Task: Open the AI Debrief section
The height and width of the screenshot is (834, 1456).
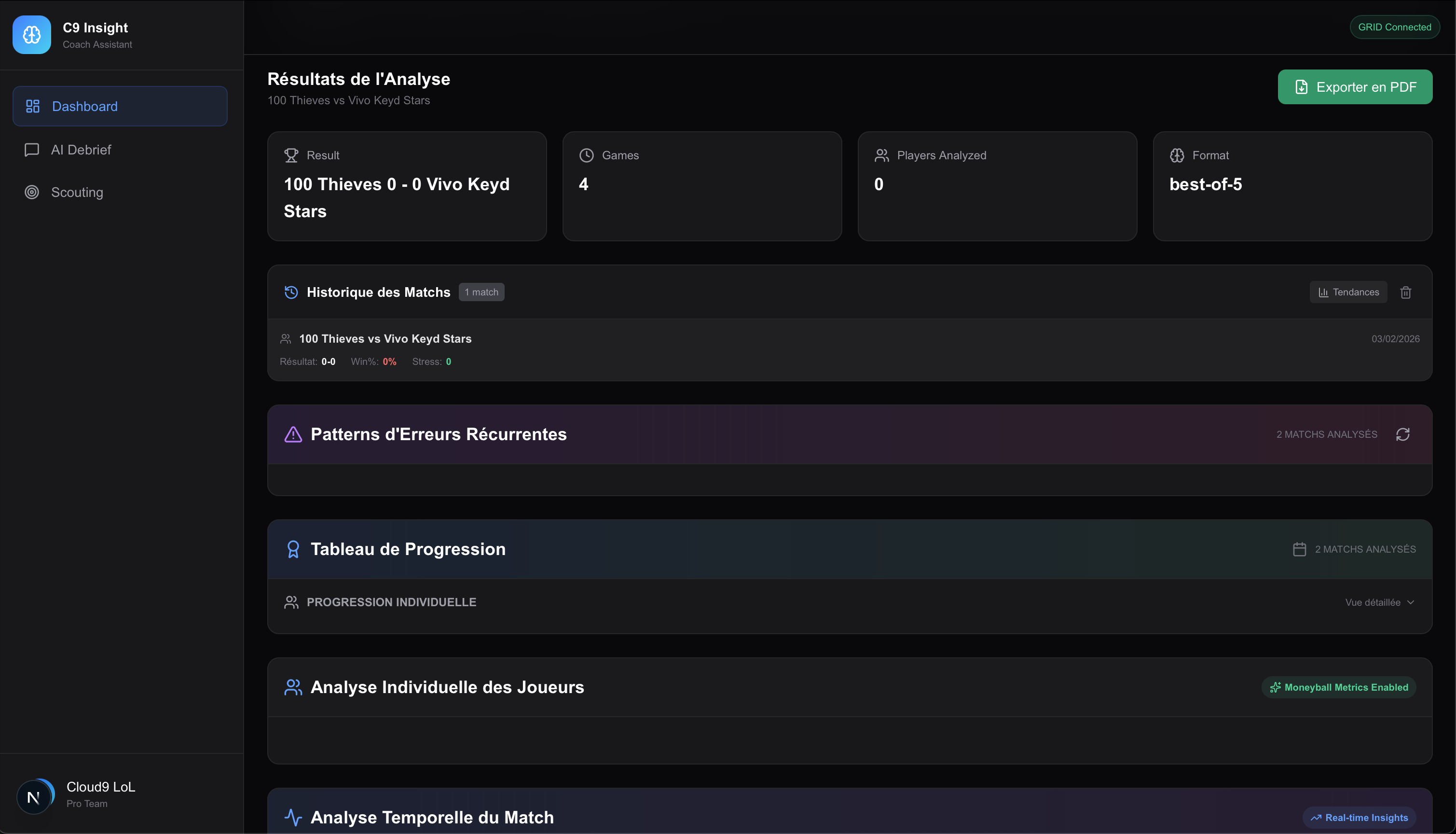Action: point(82,150)
